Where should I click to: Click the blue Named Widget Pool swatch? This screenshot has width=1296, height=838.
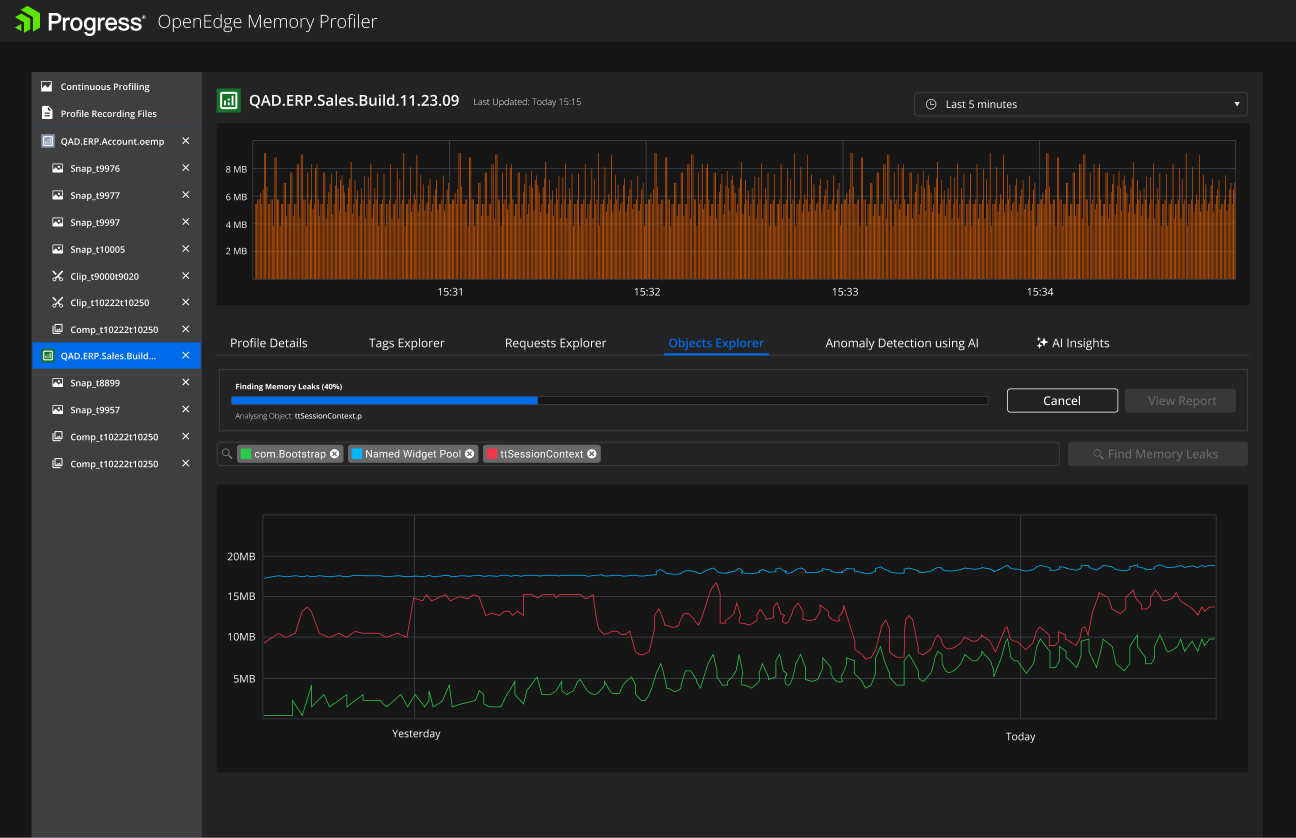(356, 454)
